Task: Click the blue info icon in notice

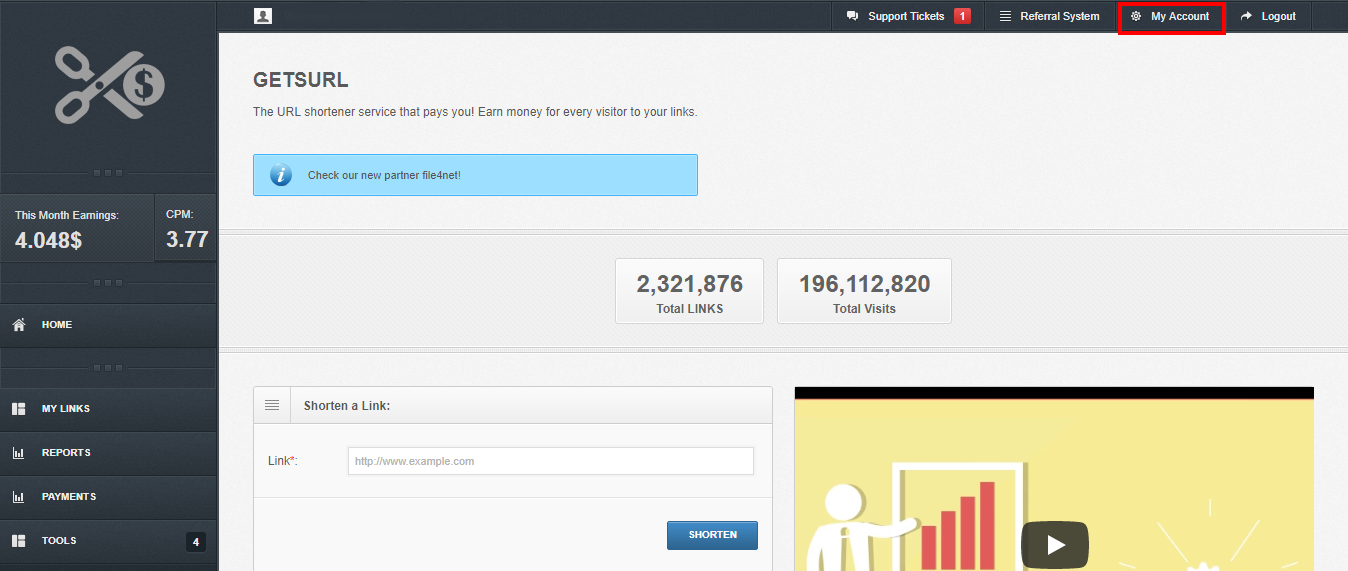Action: coord(281,175)
